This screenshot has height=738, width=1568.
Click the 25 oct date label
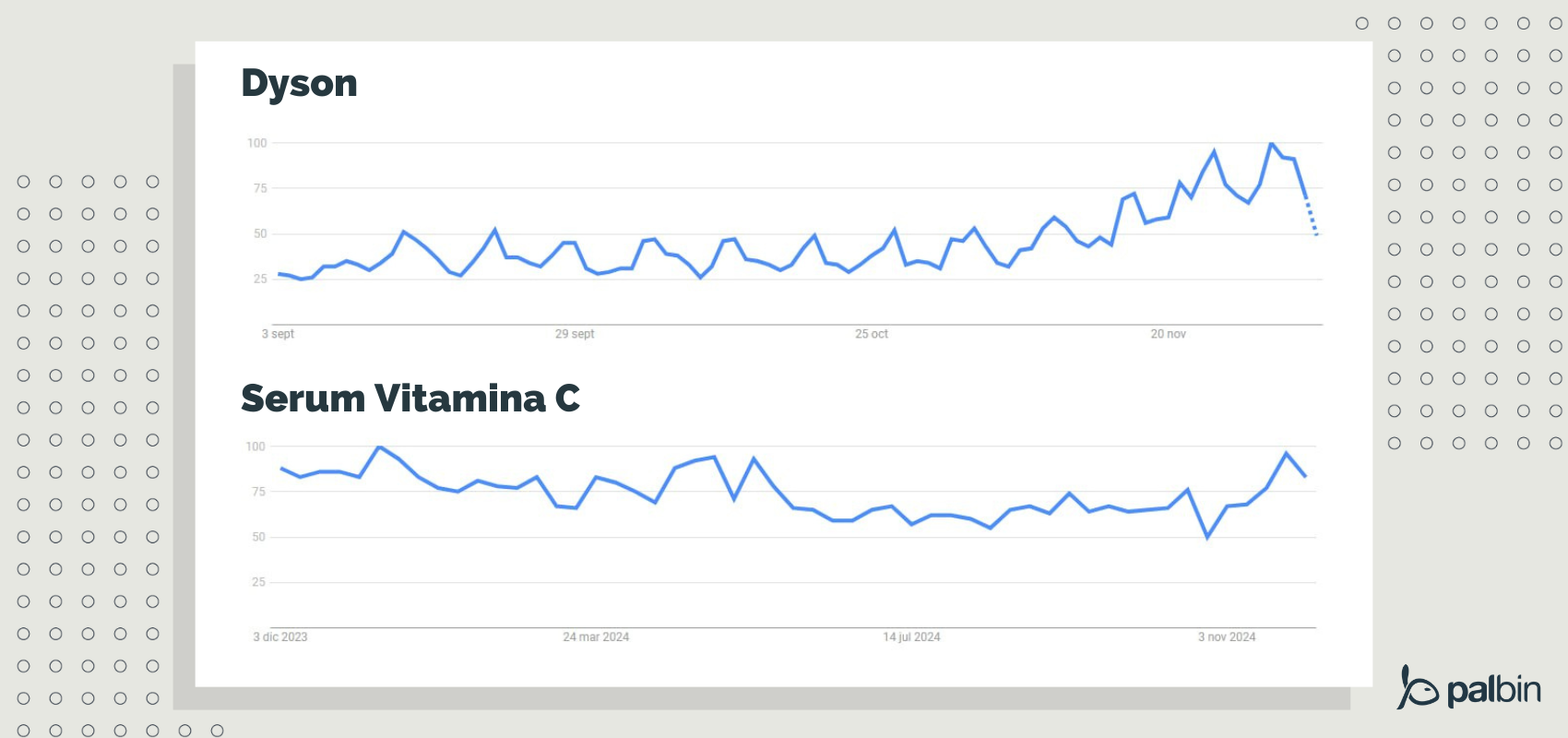872,334
